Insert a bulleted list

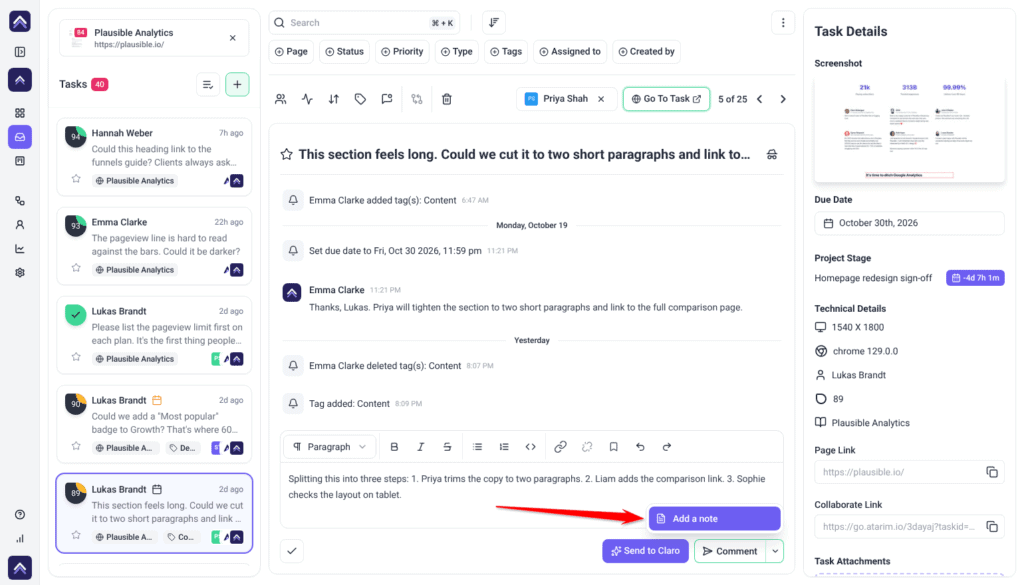[x=477, y=447]
